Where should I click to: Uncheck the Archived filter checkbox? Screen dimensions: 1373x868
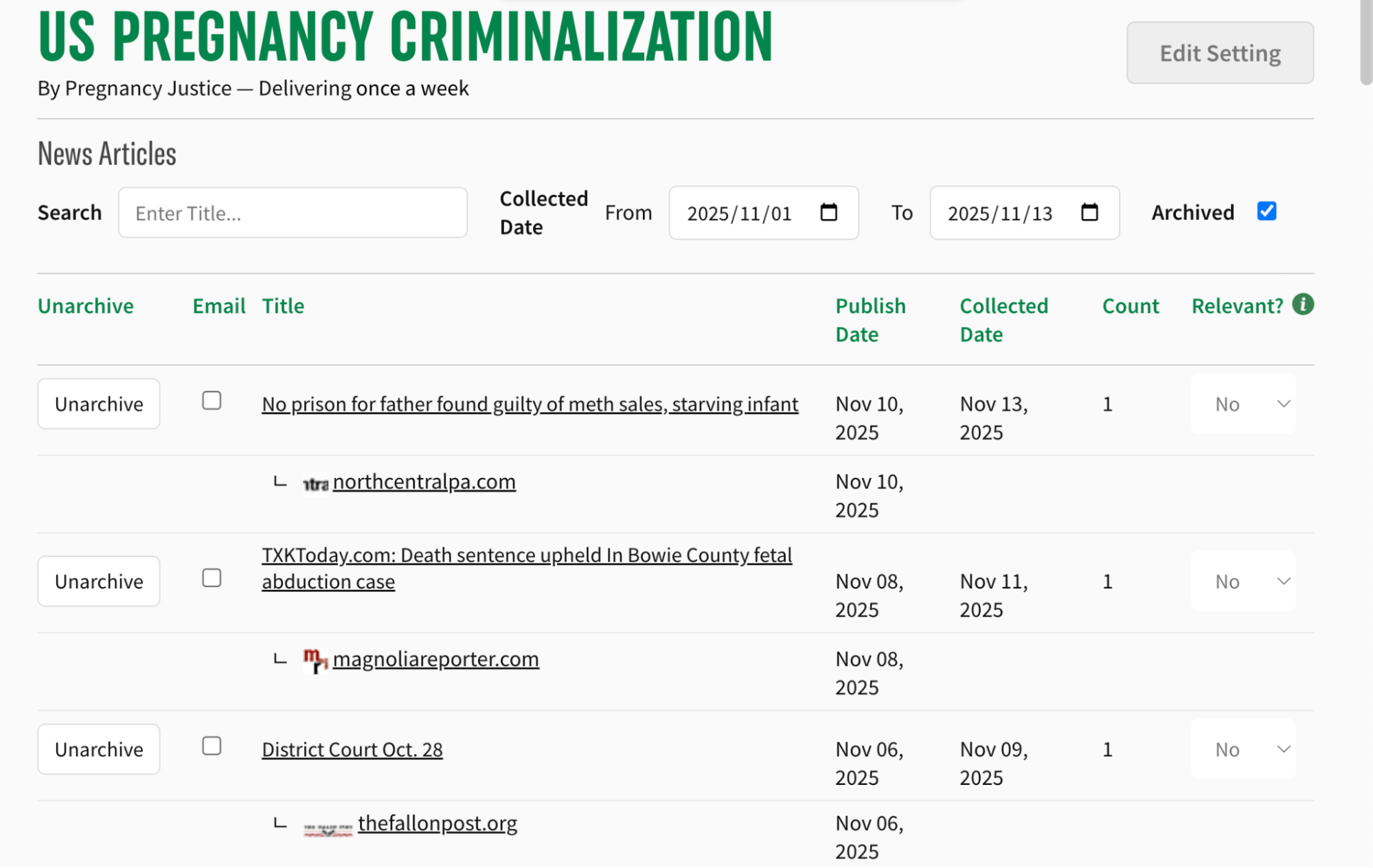[x=1267, y=212]
